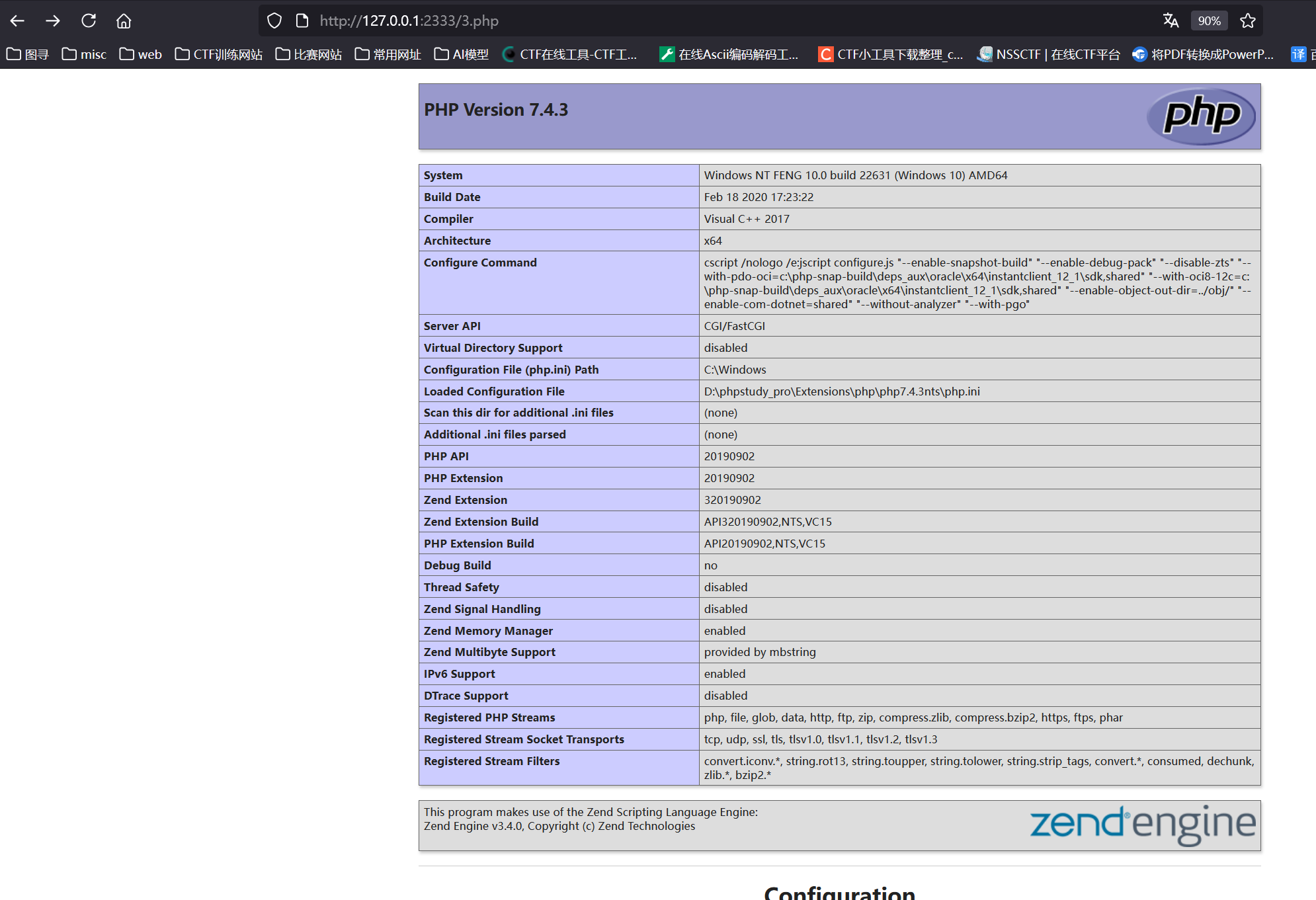Screen dimensions: 1316x900
Task: Click the browser back arrow
Action: tap(17, 20)
